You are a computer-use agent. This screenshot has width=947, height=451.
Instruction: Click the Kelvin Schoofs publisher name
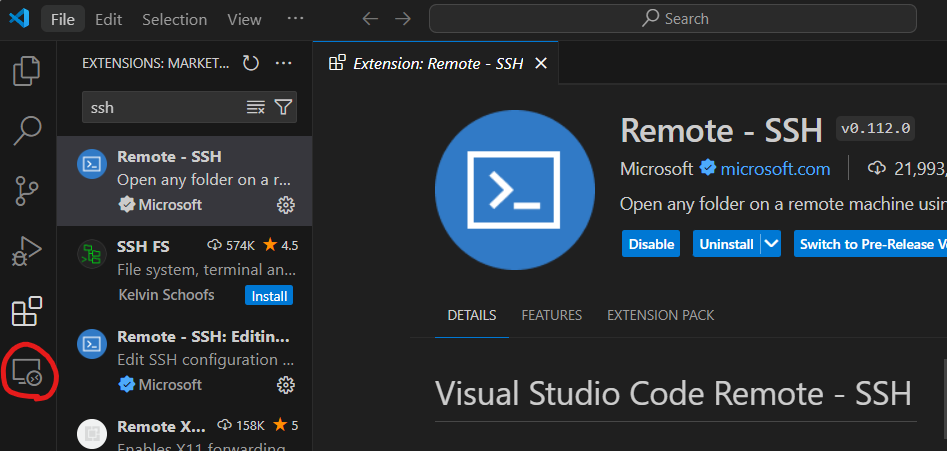coord(166,295)
